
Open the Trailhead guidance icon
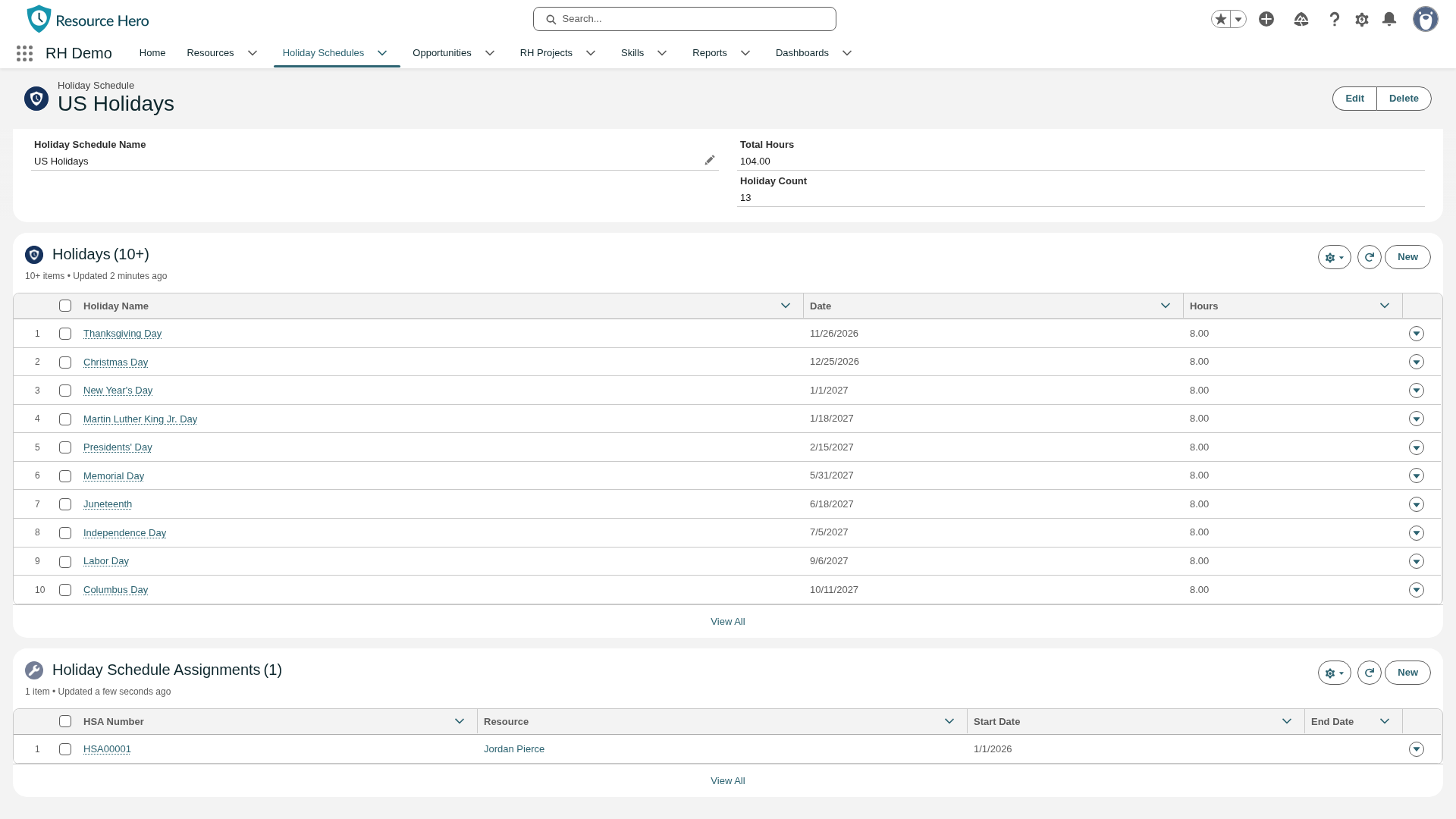pyautogui.click(x=1301, y=19)
